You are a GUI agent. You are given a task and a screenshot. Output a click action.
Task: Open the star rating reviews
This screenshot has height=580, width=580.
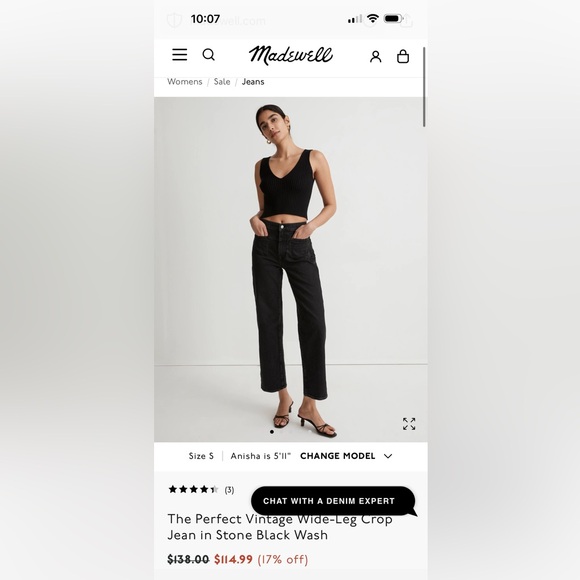pos(193,490)
